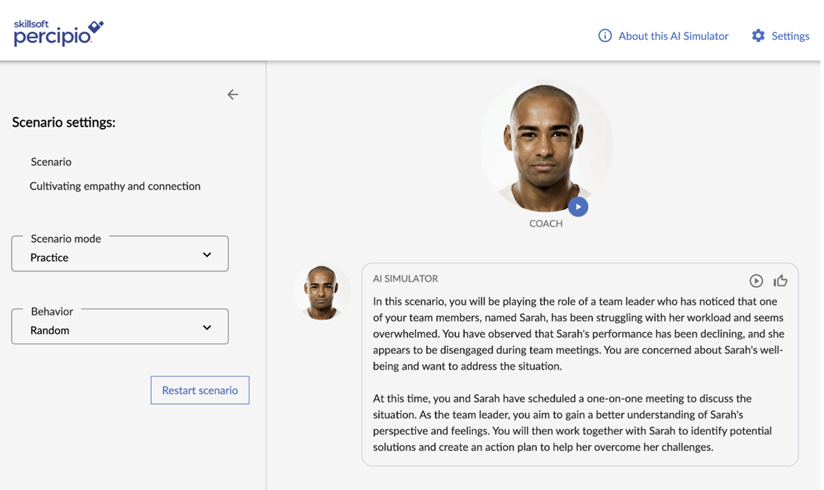Image resolution: width=824 pixels, height=490 pixels.
Task: Select the Cultivating empathy and connection scenario text
Action: pyautogui.click(x=115, y=186)
